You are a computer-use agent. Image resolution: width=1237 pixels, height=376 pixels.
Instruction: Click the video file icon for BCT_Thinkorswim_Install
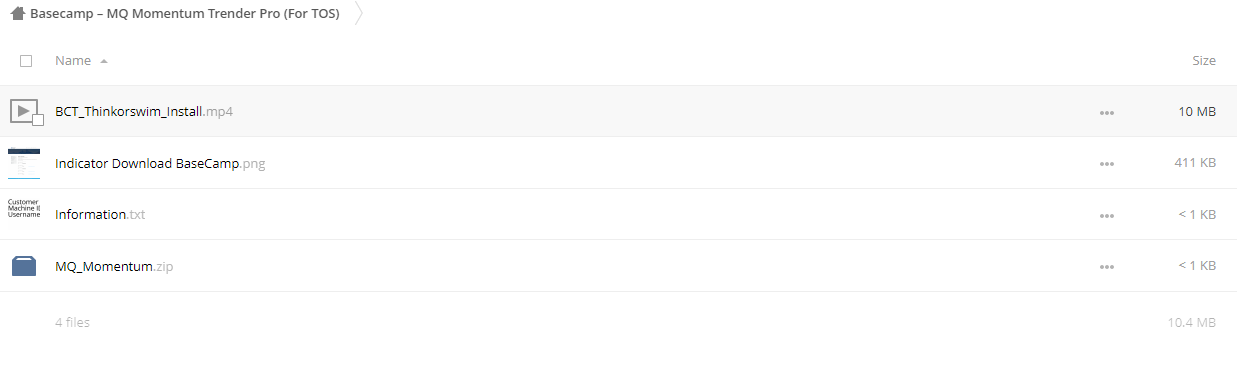[x=24, y=111]
